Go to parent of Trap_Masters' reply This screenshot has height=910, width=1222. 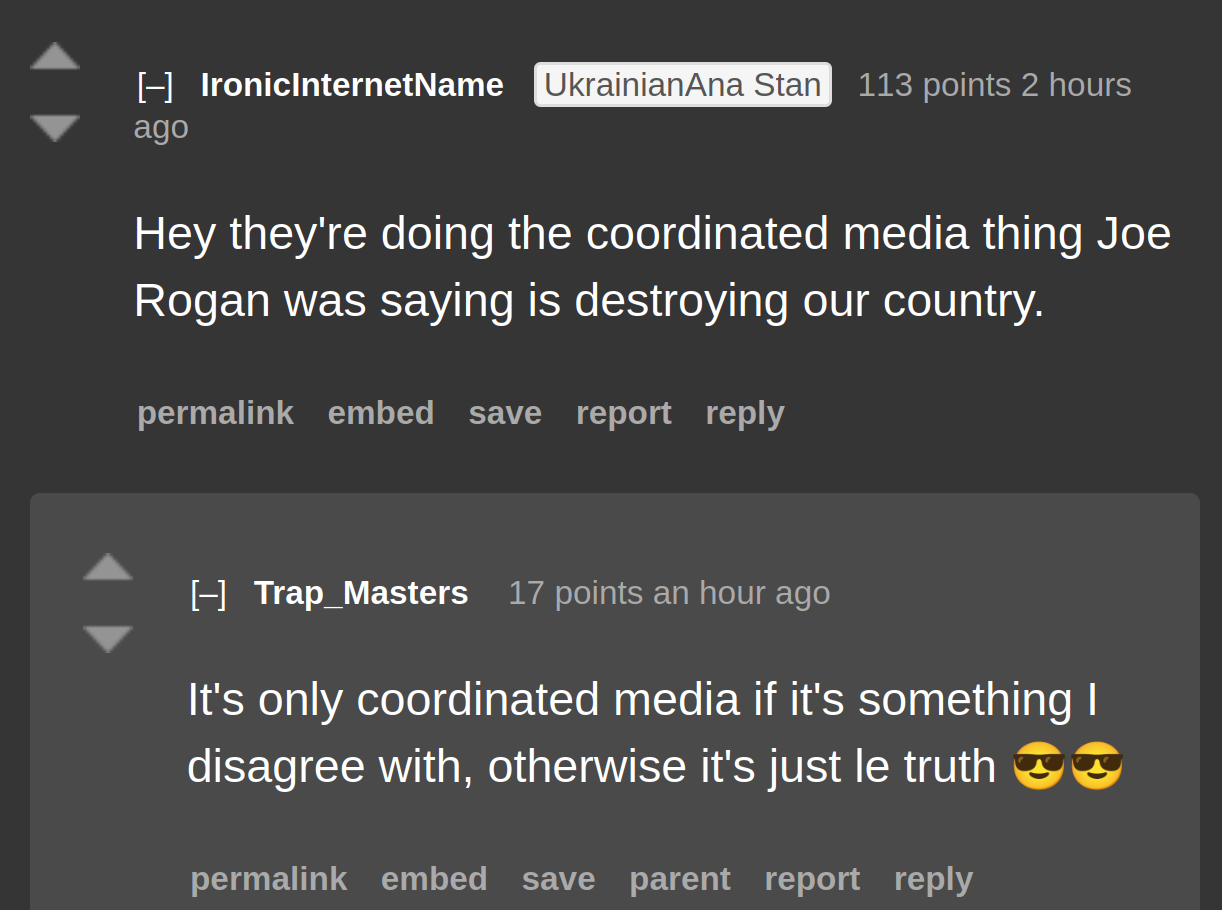coord(680,879)
